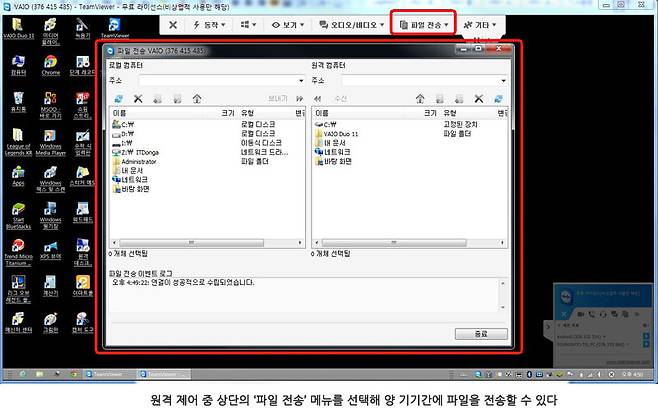Open the XPS 뷰어 desktop shortcut
This screenshot has height=417, width=658.
(50, 250)
